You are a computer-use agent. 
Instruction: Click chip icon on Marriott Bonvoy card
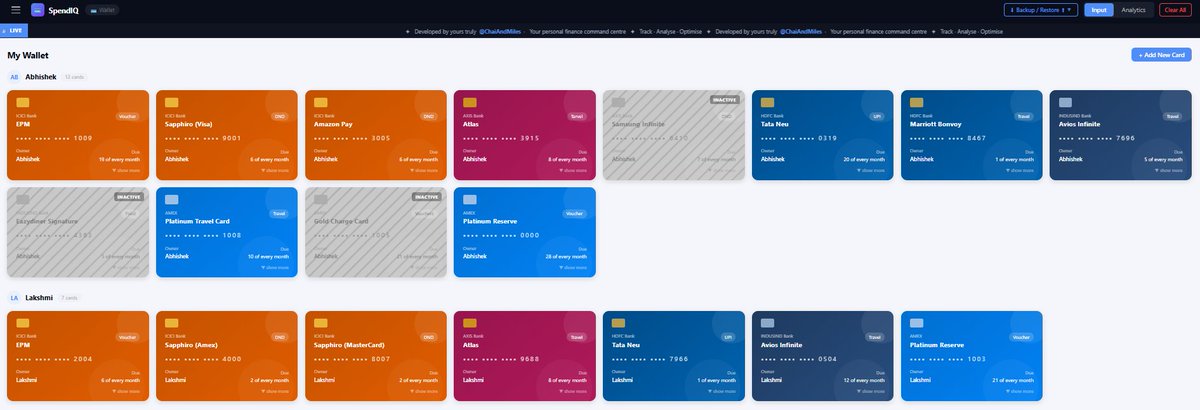point(916,103)
